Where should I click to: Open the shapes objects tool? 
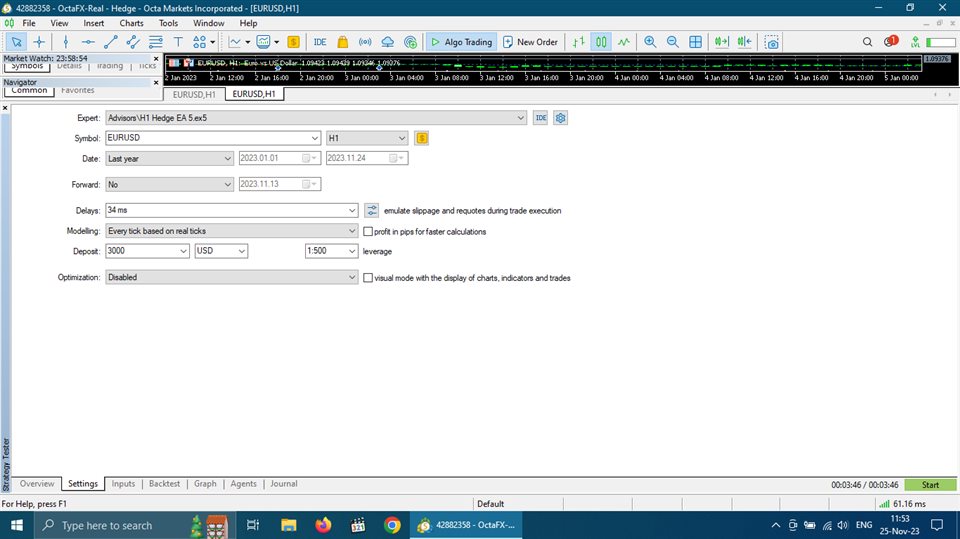pos(200,42)
